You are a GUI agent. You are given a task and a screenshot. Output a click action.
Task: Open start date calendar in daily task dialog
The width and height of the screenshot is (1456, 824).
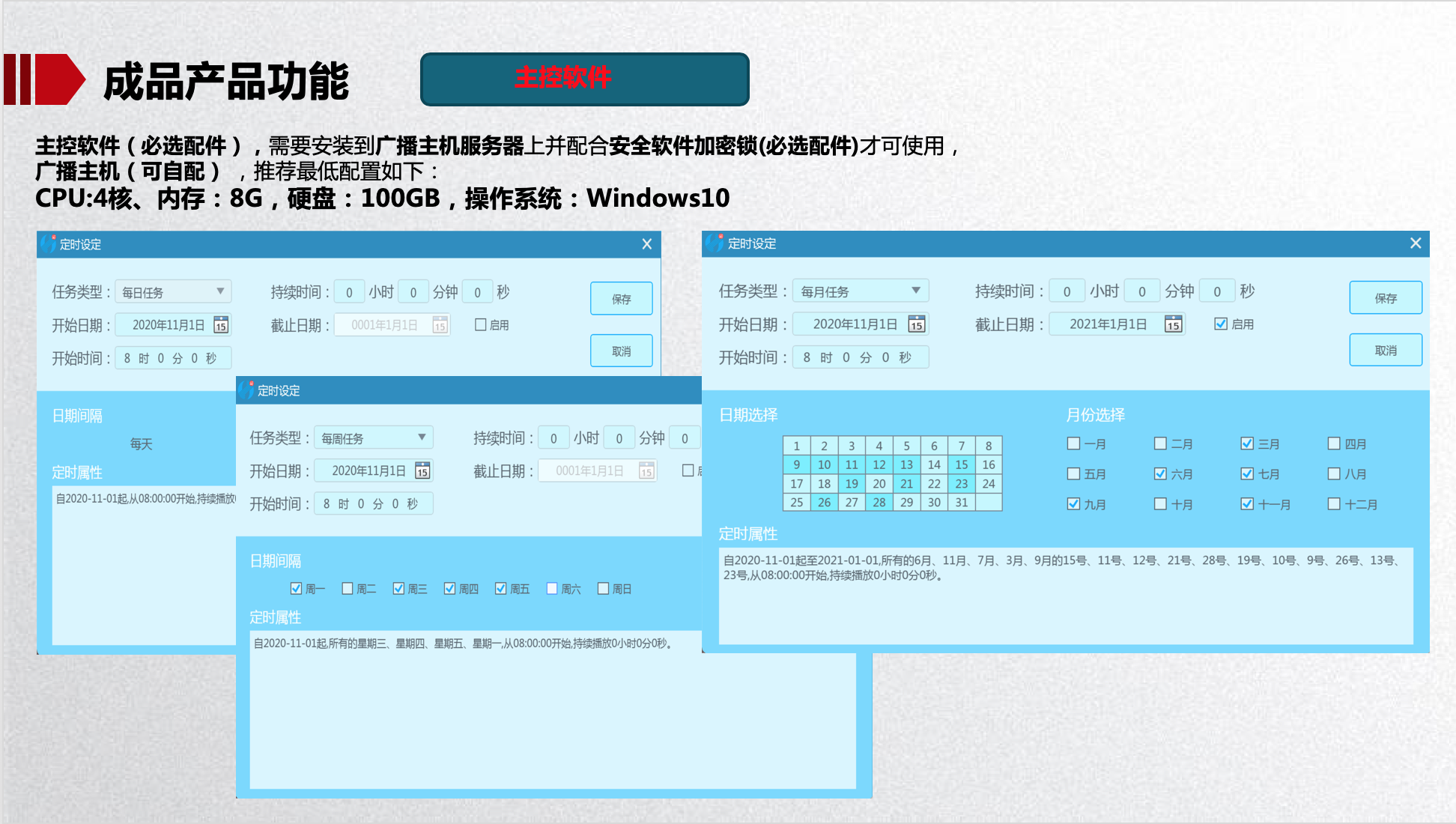[221, 325]
